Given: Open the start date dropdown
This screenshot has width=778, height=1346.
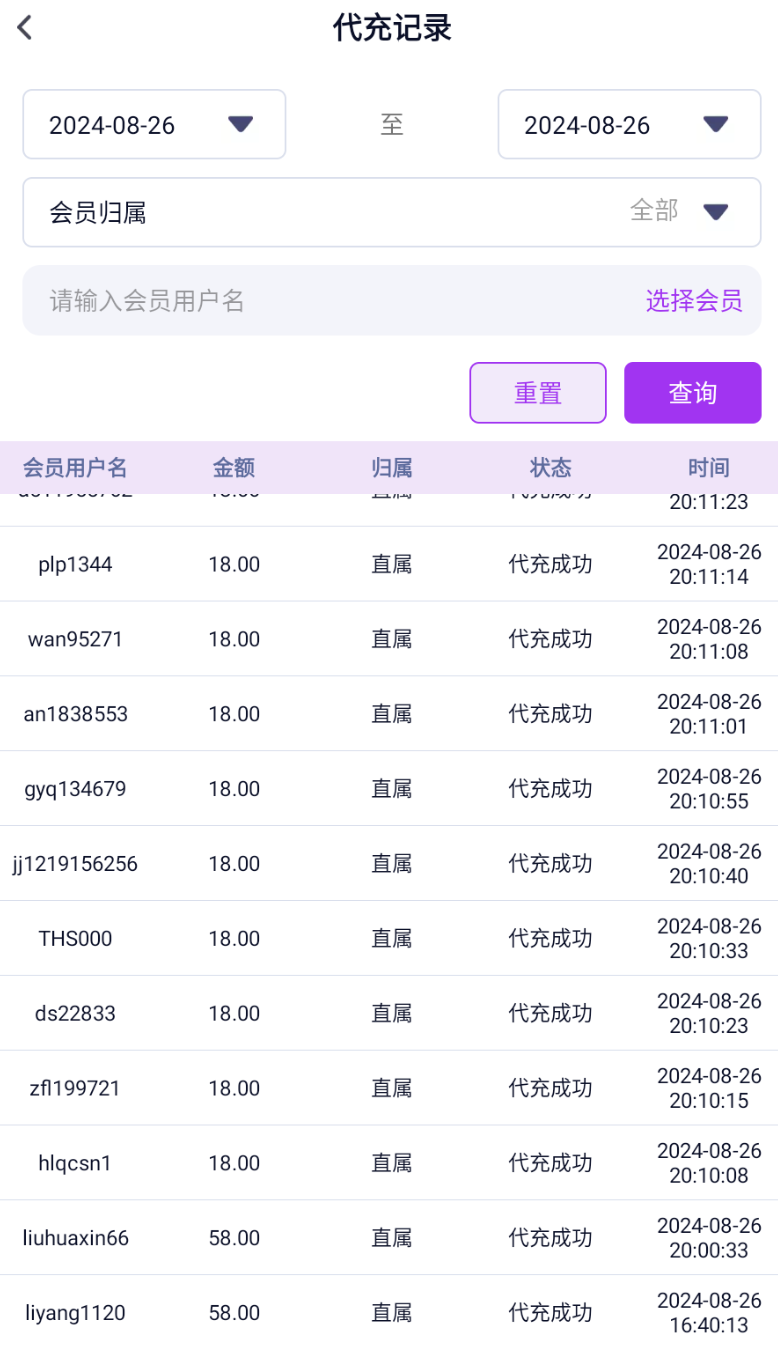Looking at the screenshot, I should click(154, 125).
